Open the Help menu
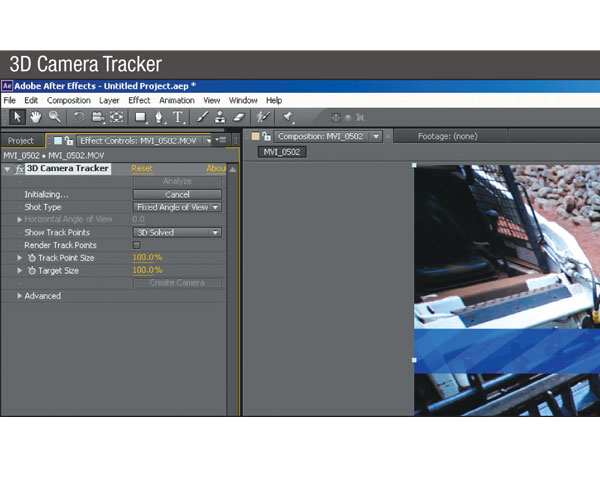 pos(274,100)
